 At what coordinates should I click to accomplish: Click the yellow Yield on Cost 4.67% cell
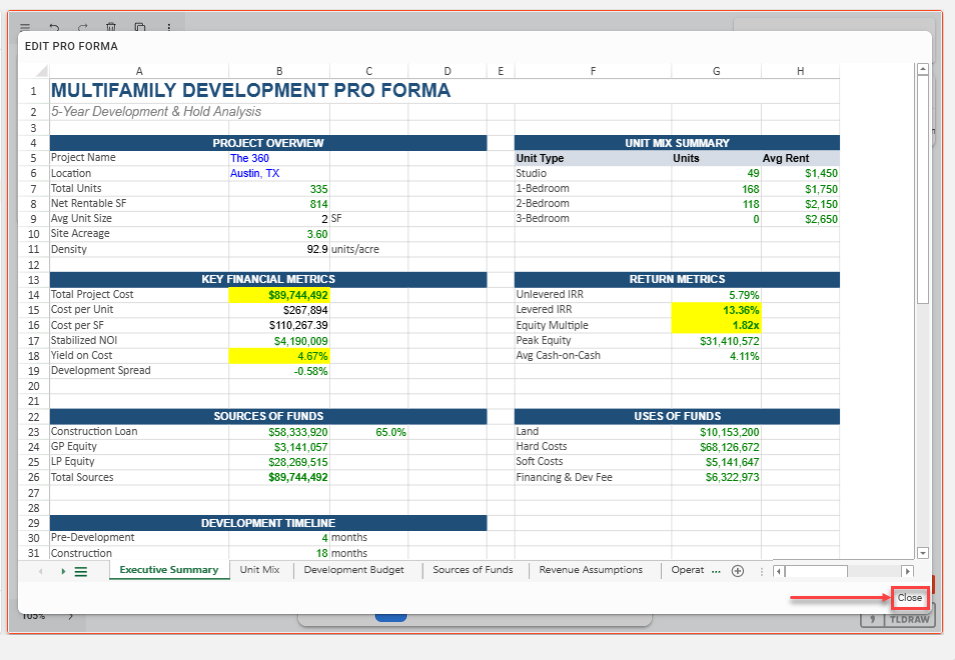click(x=279, y=356)
